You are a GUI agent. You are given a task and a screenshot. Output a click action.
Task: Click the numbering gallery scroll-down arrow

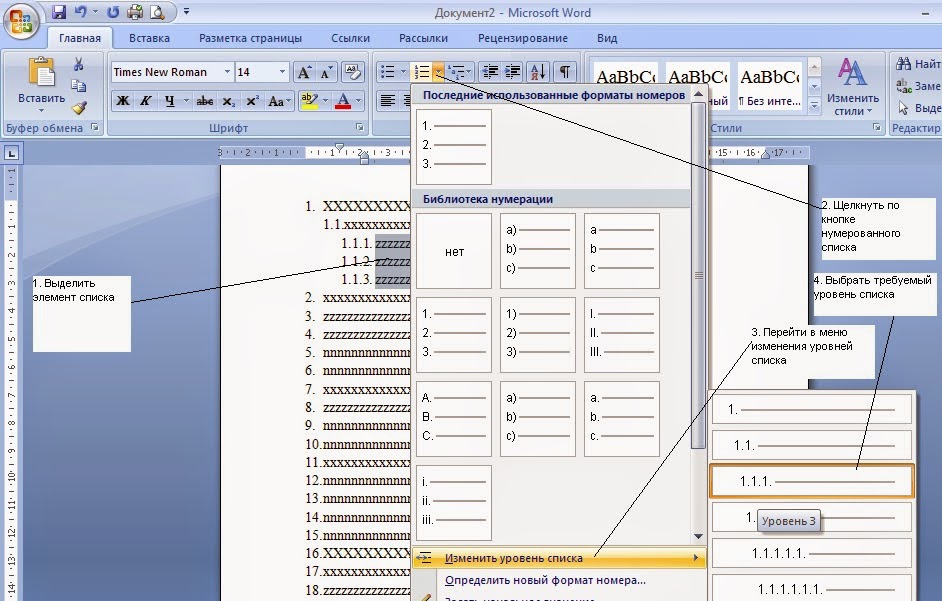(x=698, y=535)
